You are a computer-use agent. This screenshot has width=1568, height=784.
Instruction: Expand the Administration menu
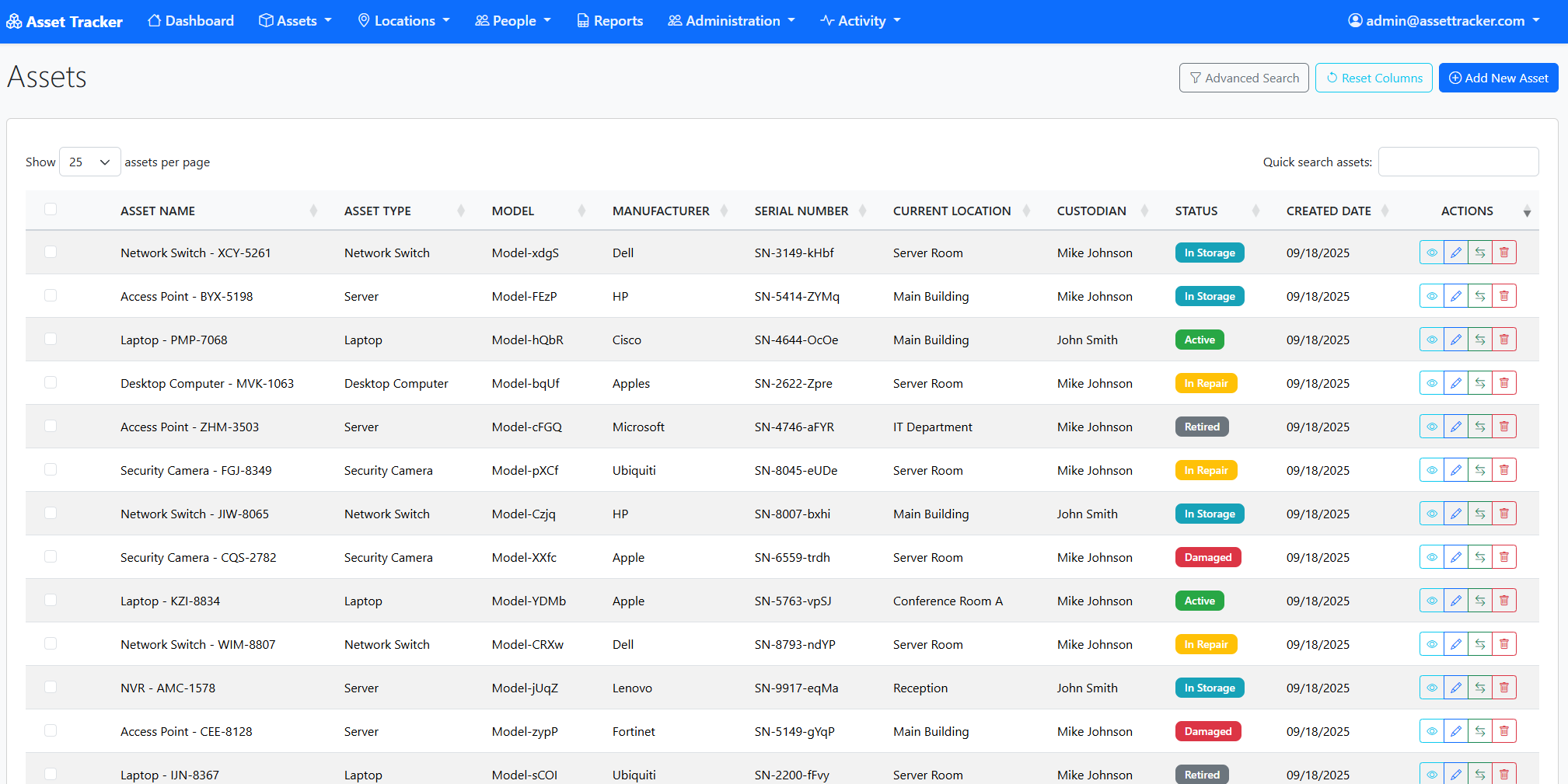(x=731, y=21)
